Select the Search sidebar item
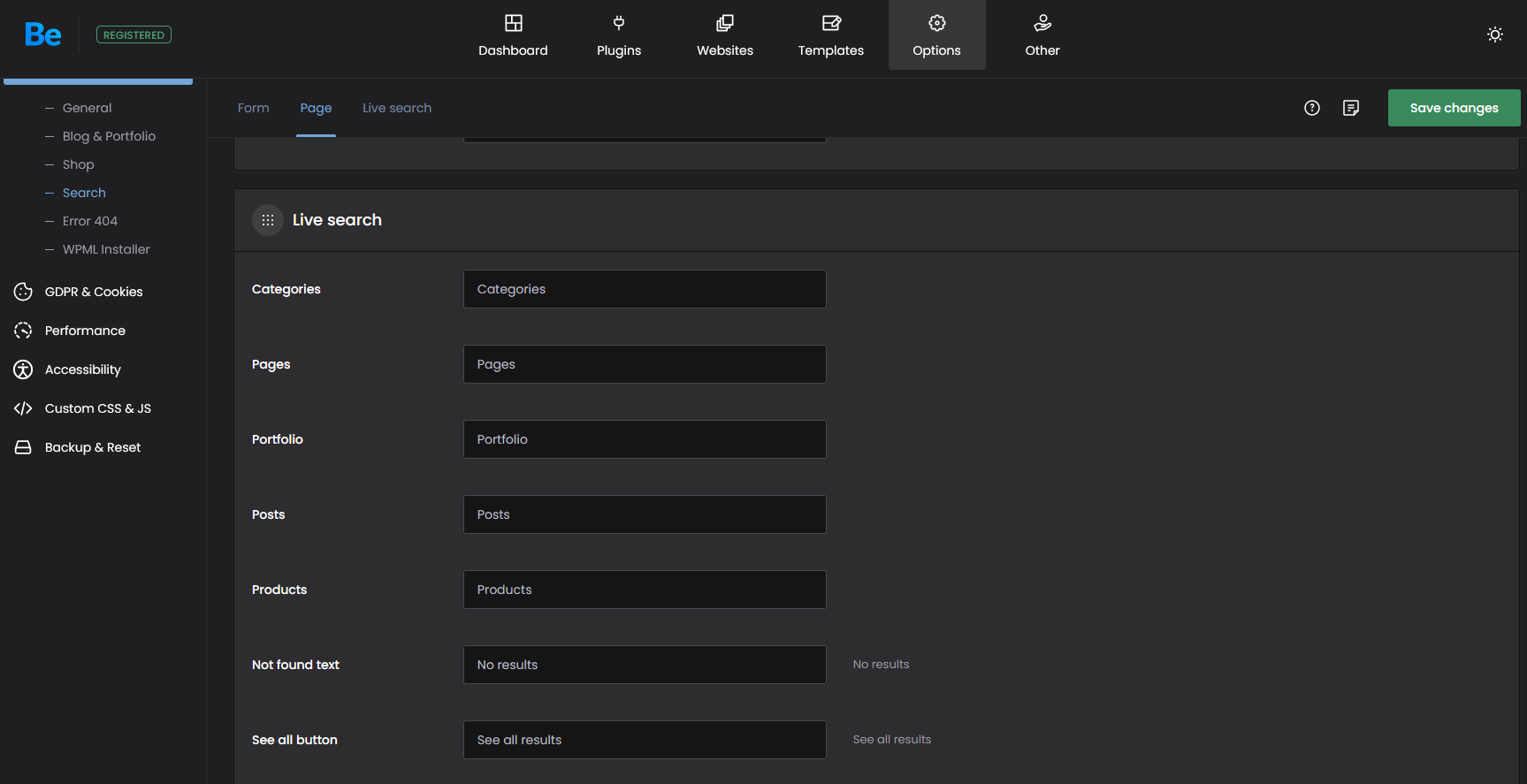This screenshot has height=784, width=1527. point(84,193)
